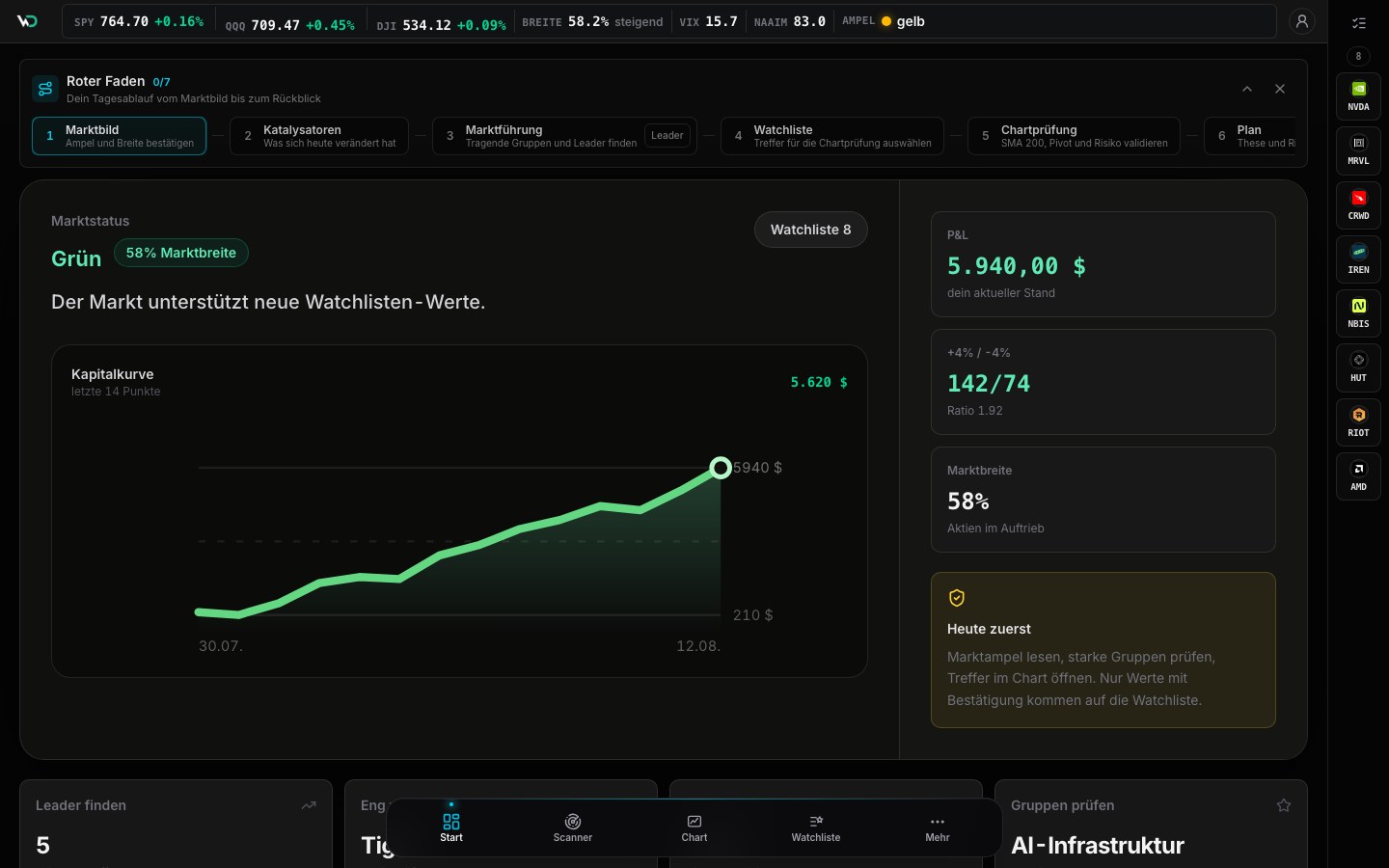This screenshot has width=1389, height=868.
Task: Open the P&L 5.940,00 $ card
Action: [x=1103, y=264]
